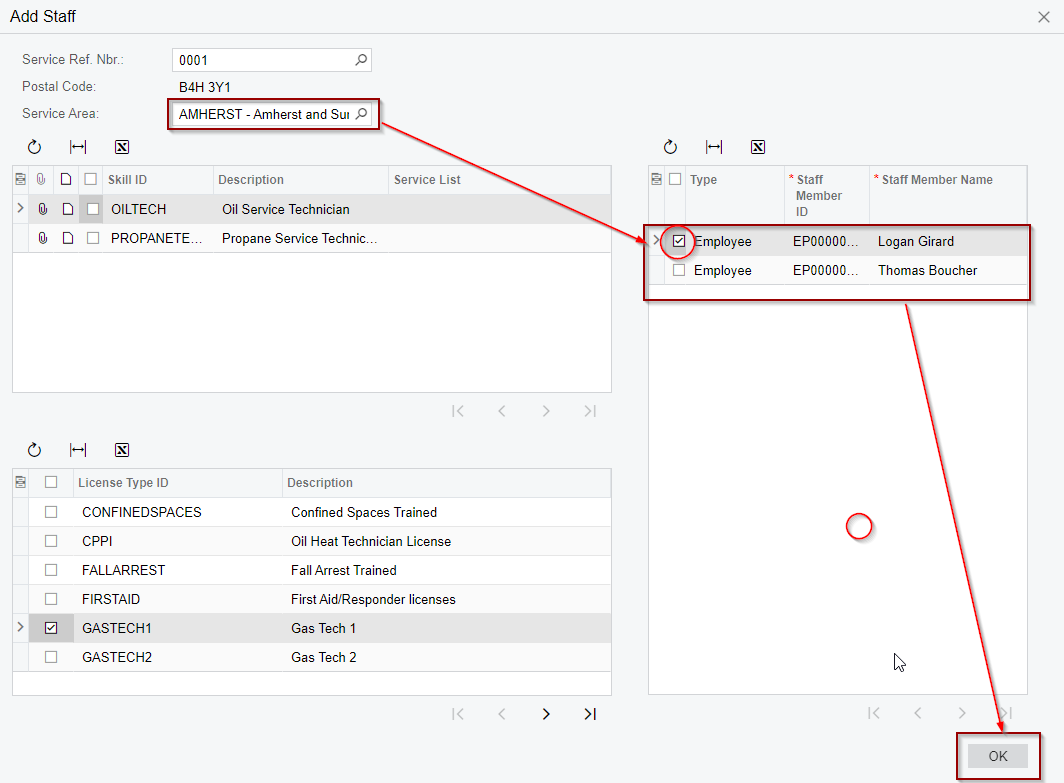Viewport: 1064px width, 783px height.
Task: Go to the next page of license types
Action: (546, 714)
